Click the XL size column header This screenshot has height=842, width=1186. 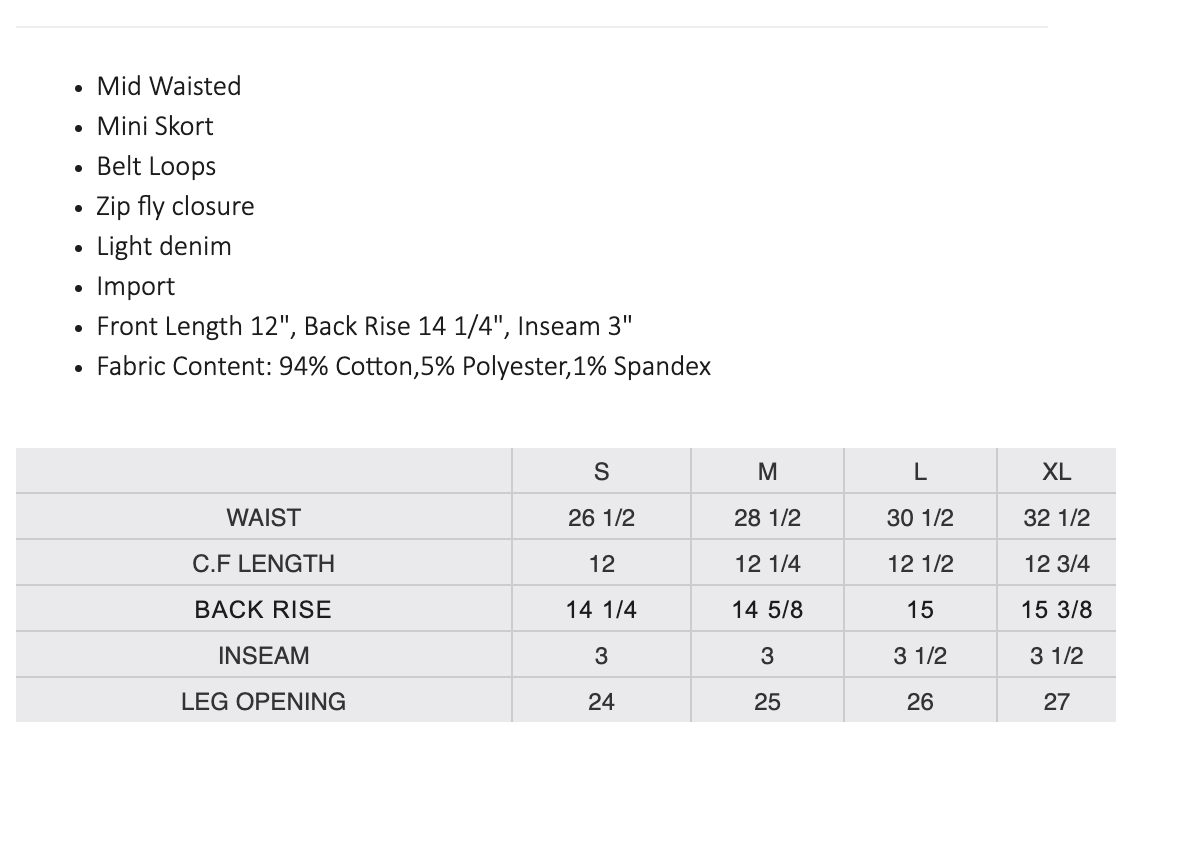coord(1056,472)
